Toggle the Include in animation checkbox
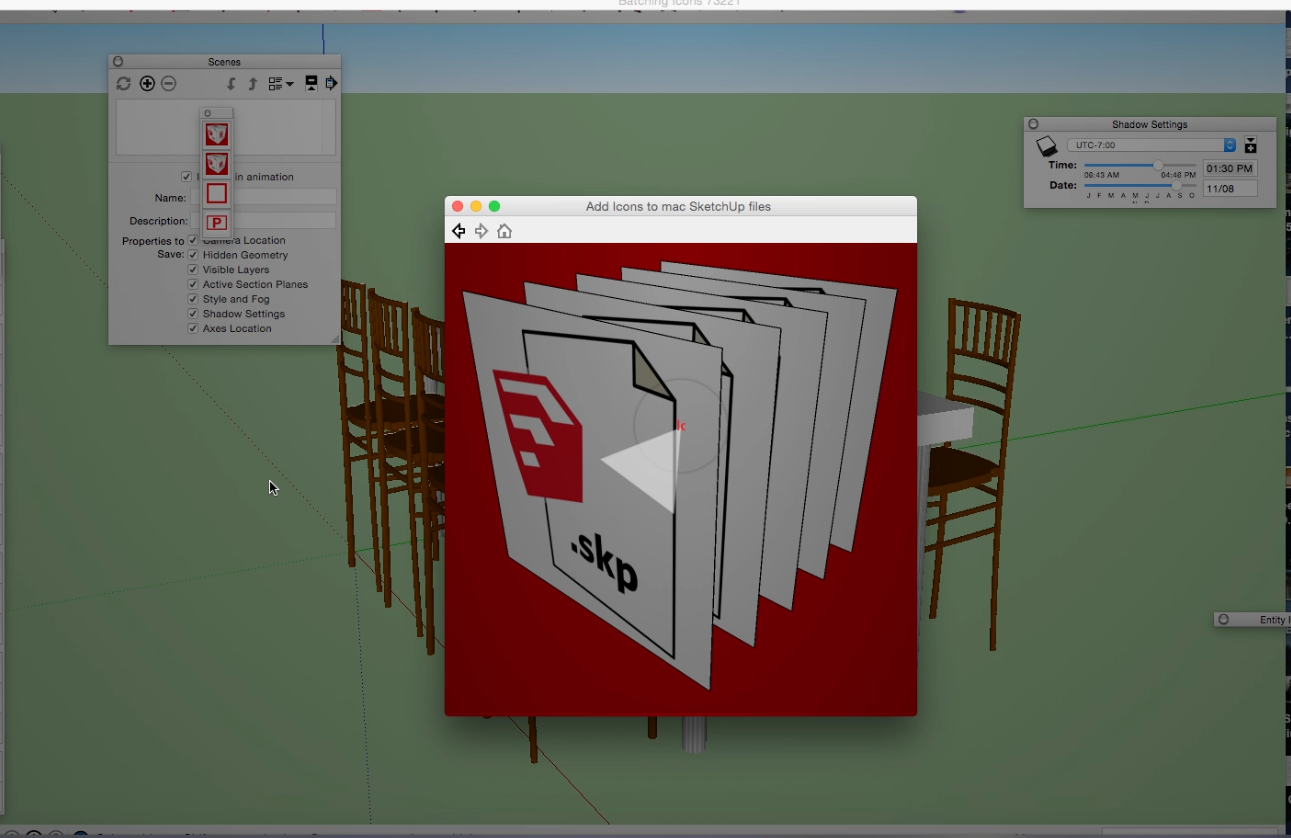Screen dimensions: 1291x838 (x=186, y=177)
